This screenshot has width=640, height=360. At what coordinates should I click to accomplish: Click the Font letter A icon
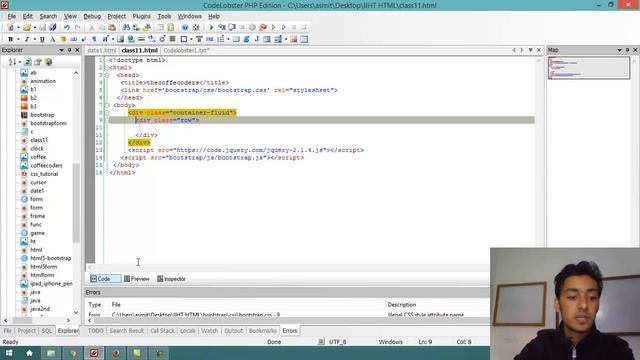(53, 39)
